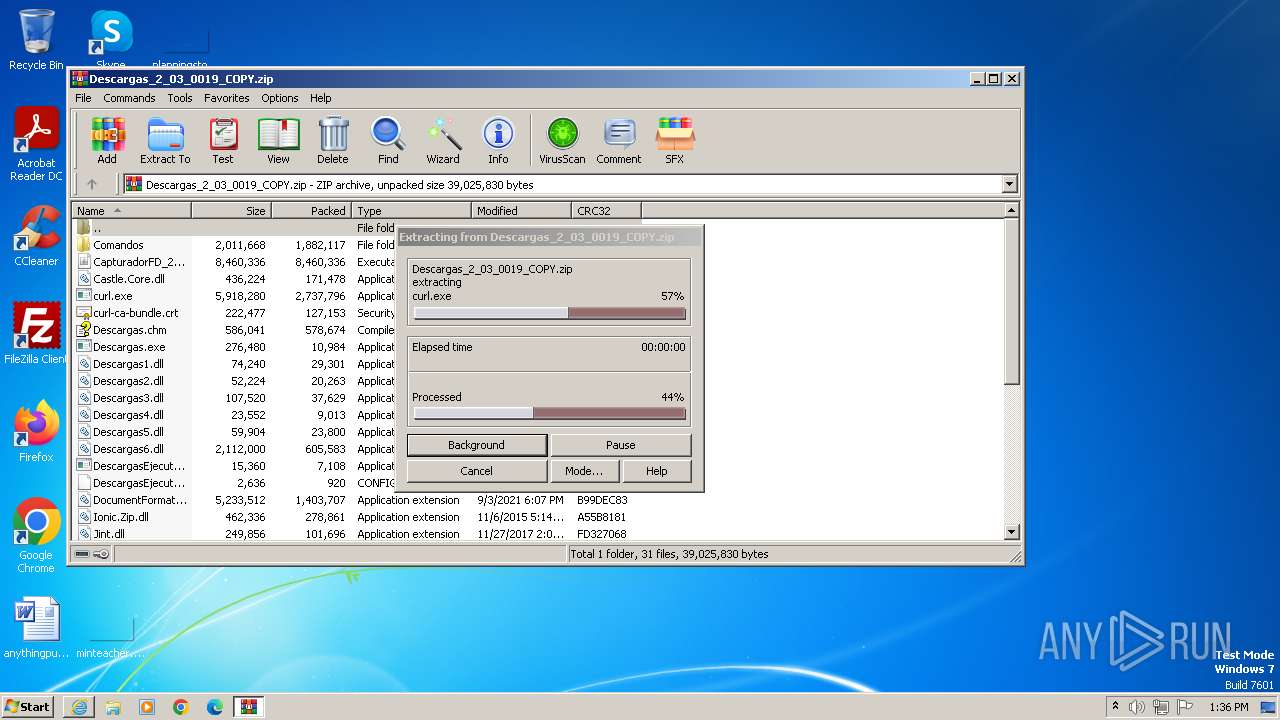The width and height of the screenshot is (1280, 720).
Task: Open the File menu
Action: point(83,98)
